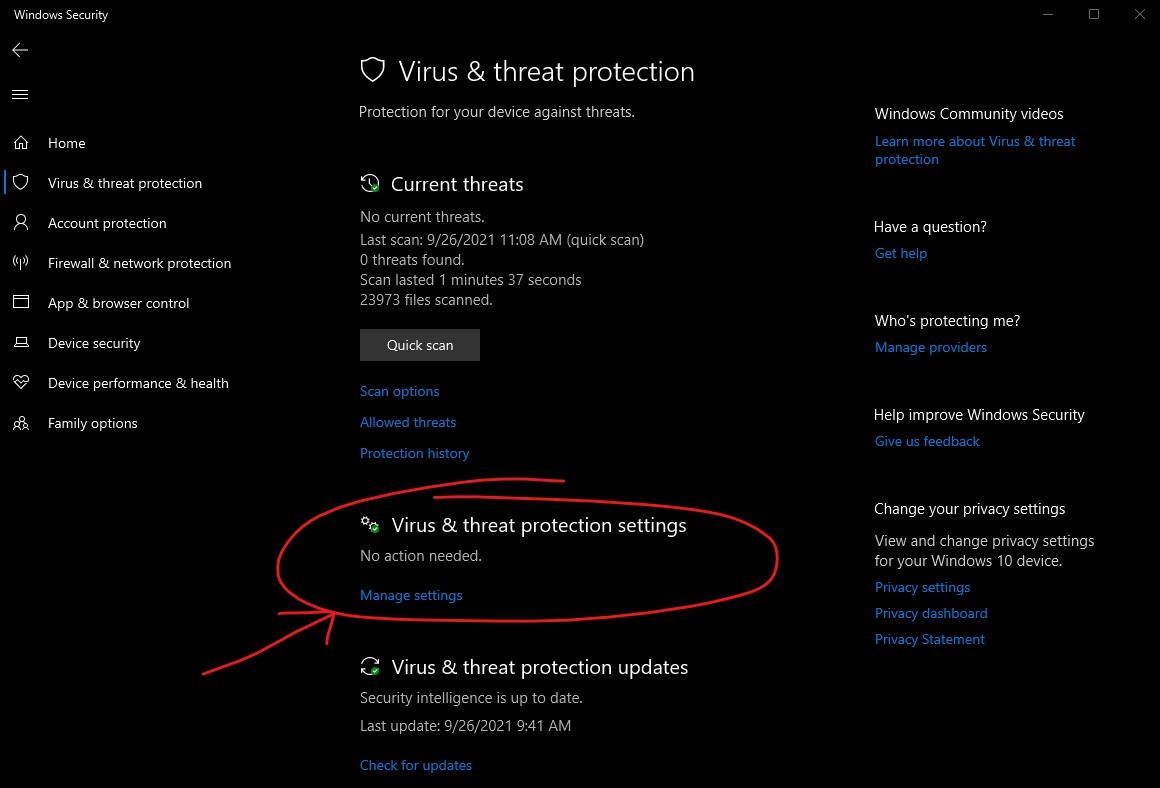Viewport: 1160px width, 788px height.
Task: Click the Account protection person icon
Action: tap(21, 223)
